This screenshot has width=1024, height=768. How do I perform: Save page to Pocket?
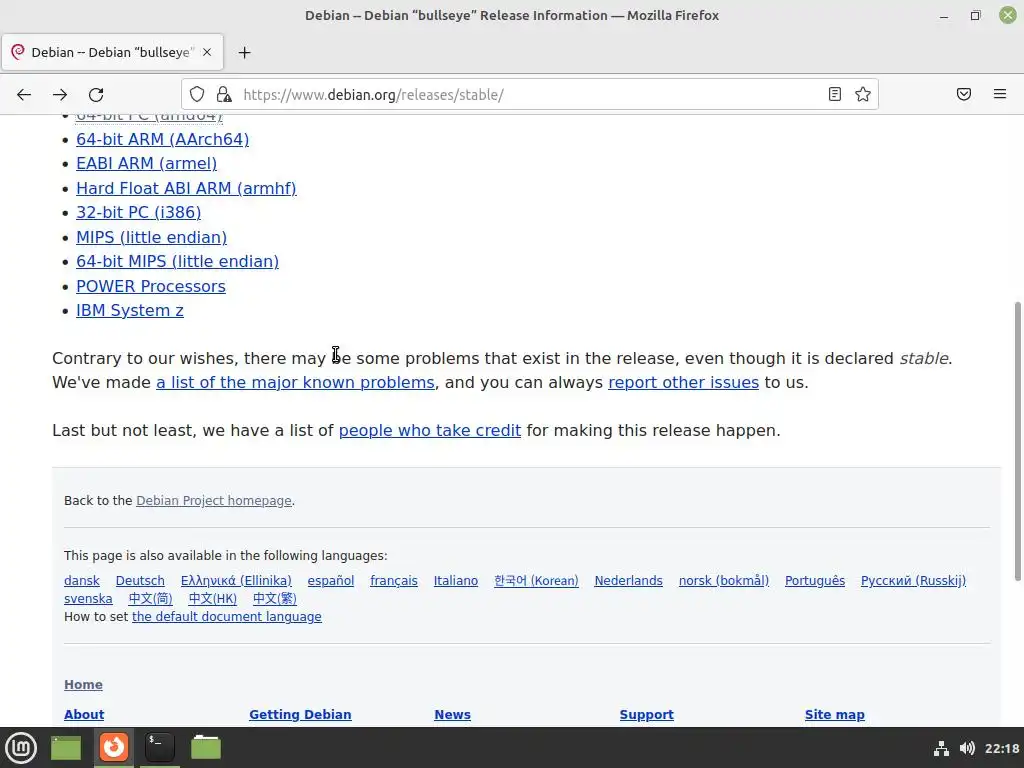[x=964, y=95]
